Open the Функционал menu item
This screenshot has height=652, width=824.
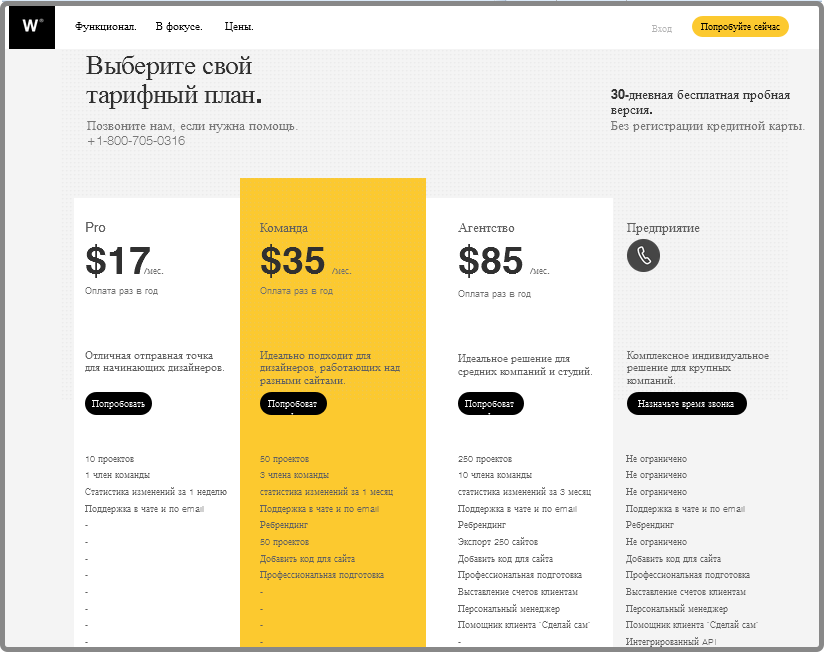tap(105, 27)
